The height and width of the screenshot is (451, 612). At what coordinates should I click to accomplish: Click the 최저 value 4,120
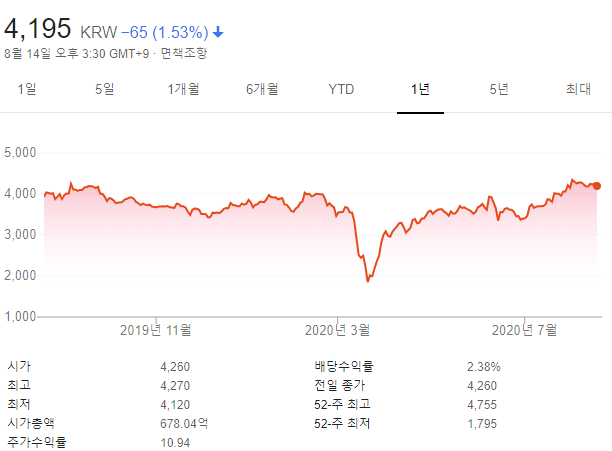[x=175, y=405]
